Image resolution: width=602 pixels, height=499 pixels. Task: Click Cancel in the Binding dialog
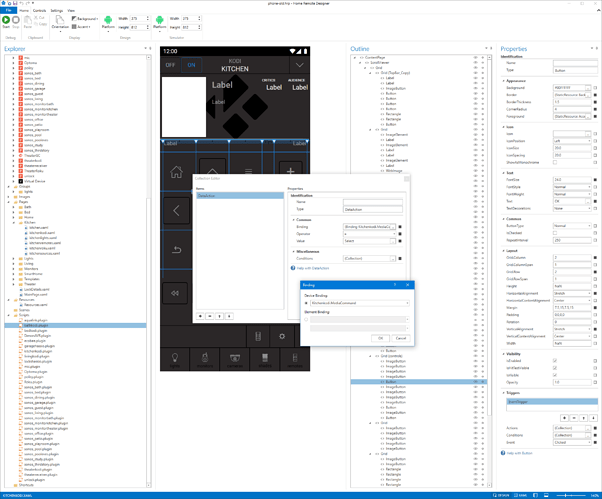pos(401,338)
